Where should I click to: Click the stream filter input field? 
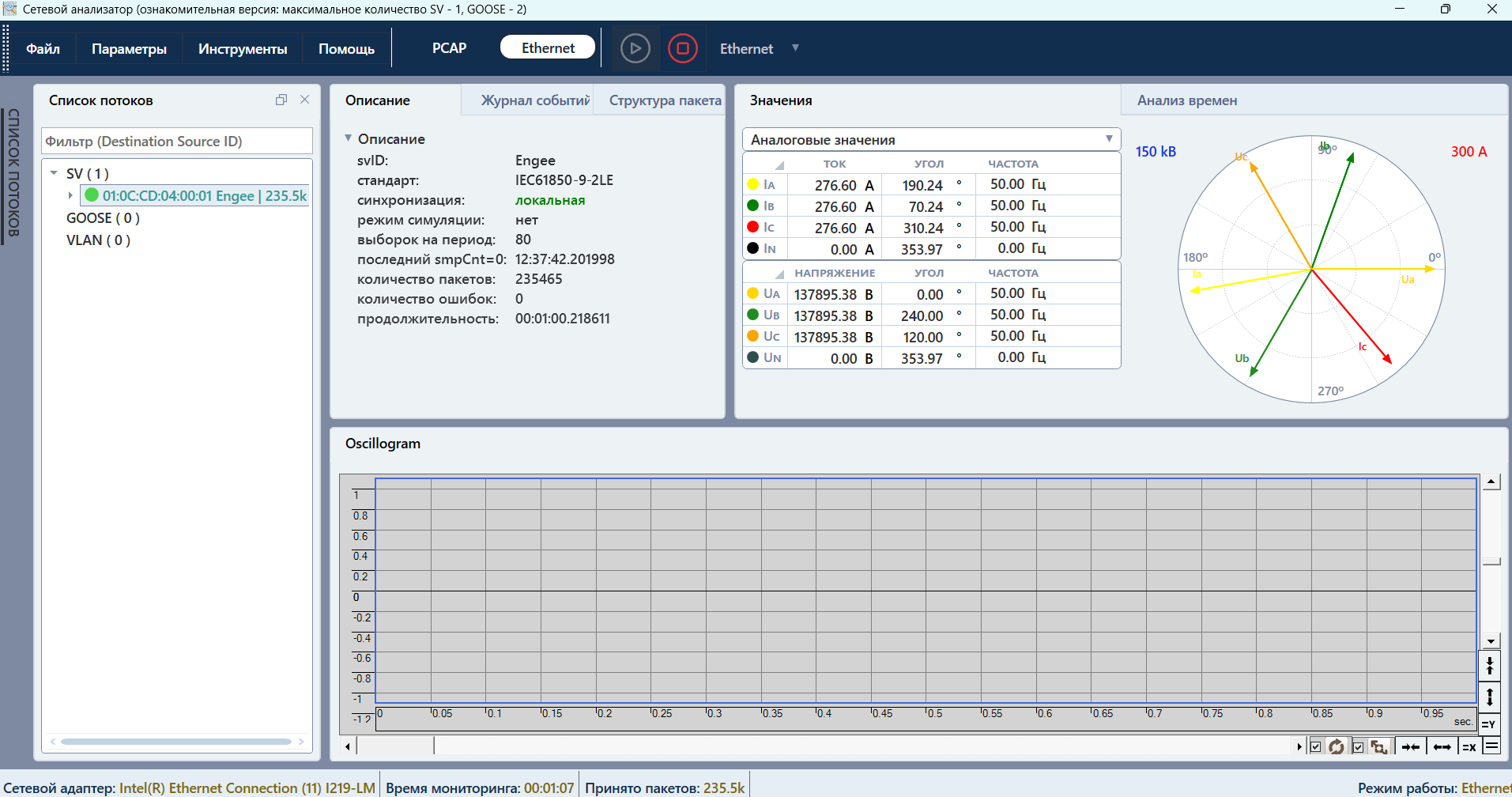pyautogui.click(x=177, y=142)
